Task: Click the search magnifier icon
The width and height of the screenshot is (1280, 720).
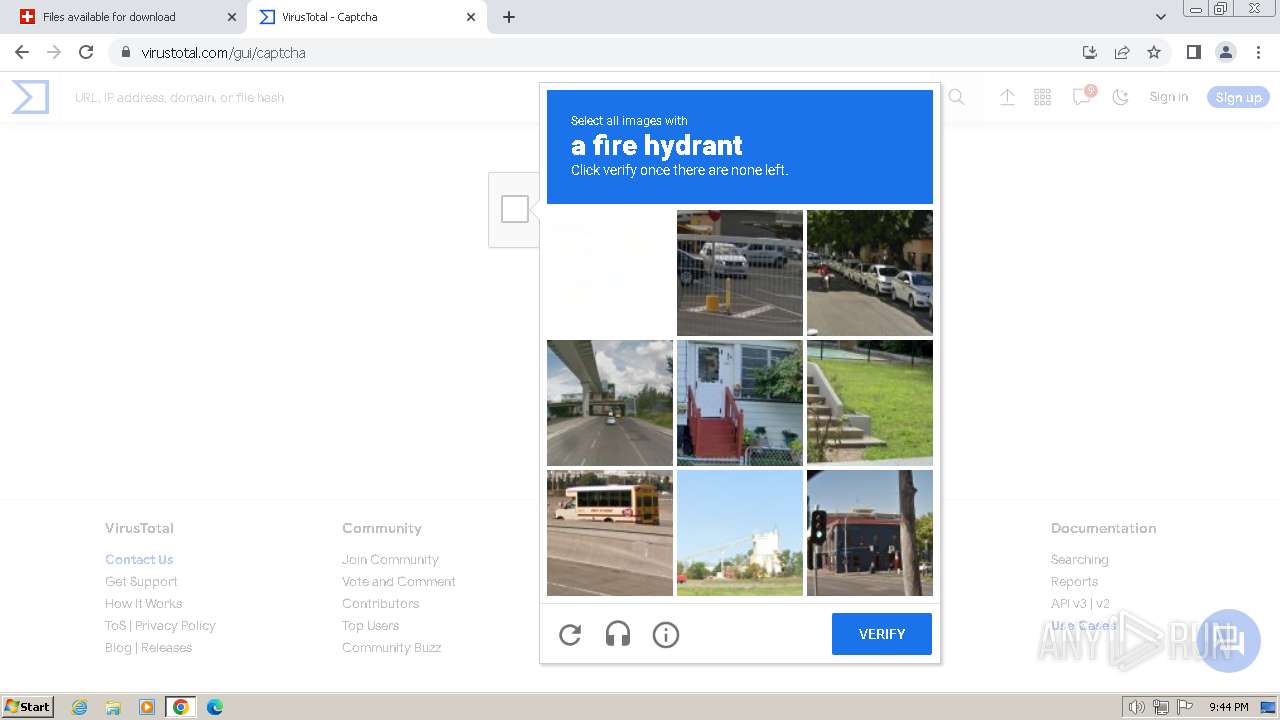Action: (x=956, y=97)
